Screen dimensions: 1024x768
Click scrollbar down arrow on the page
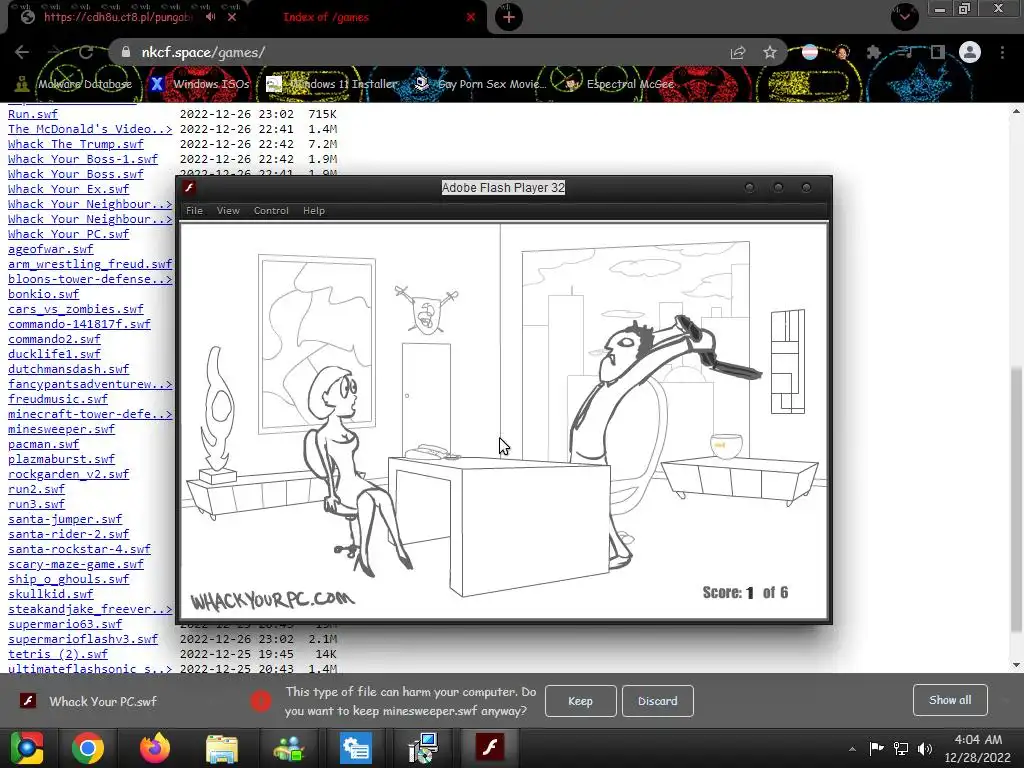pyautogui.click(x=1016, y=665)
